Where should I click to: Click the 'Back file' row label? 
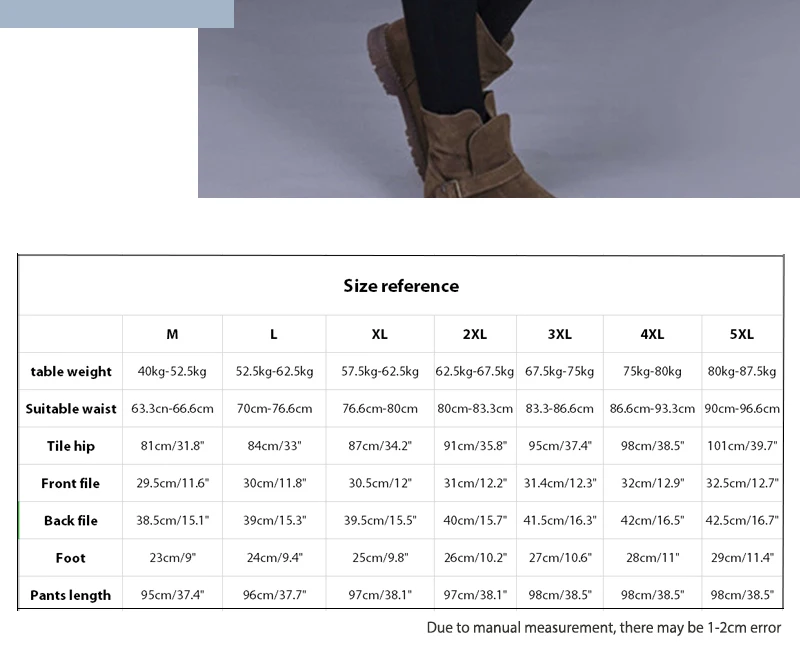coord(70,520)
